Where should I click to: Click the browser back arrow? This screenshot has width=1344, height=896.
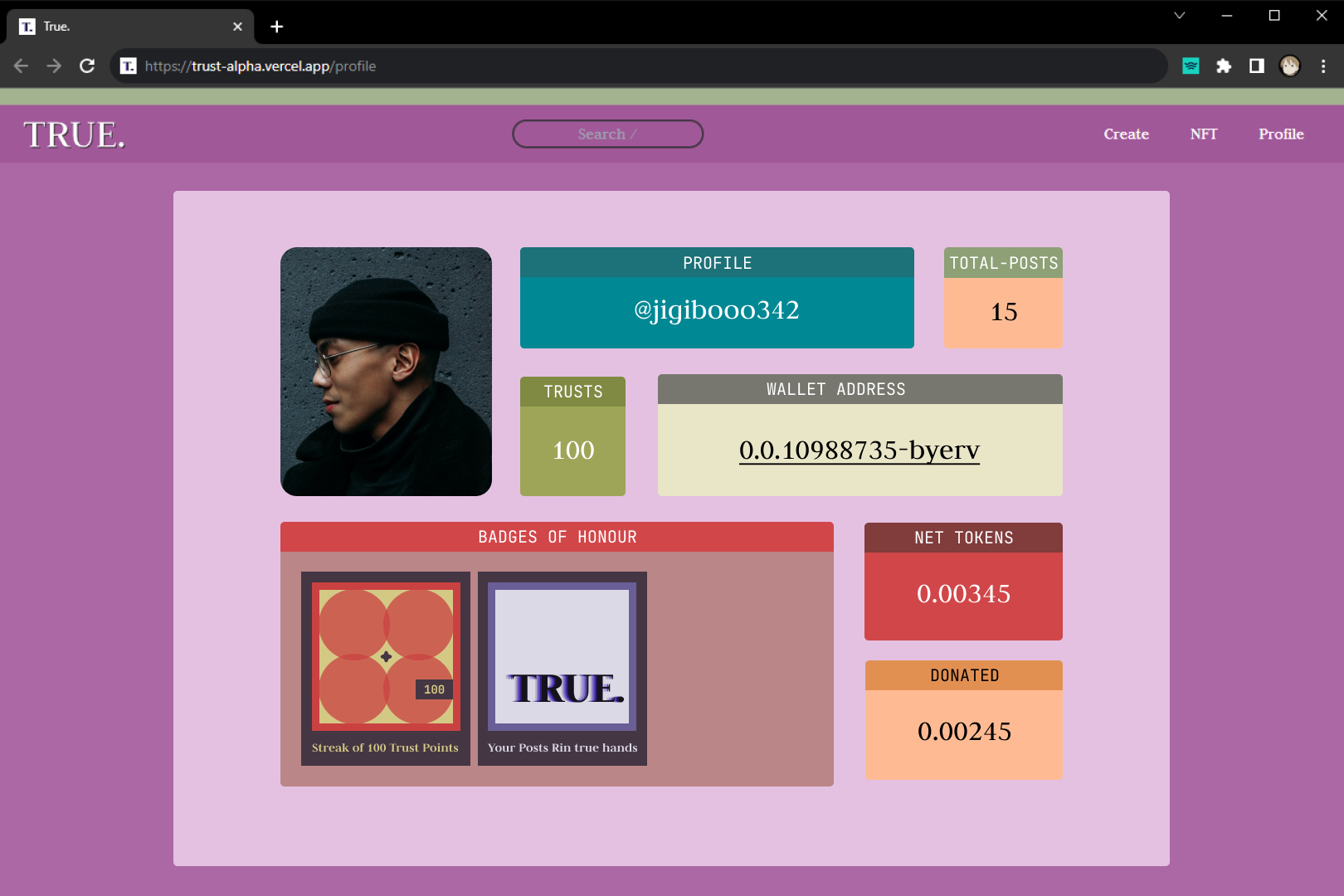(22, 66)
